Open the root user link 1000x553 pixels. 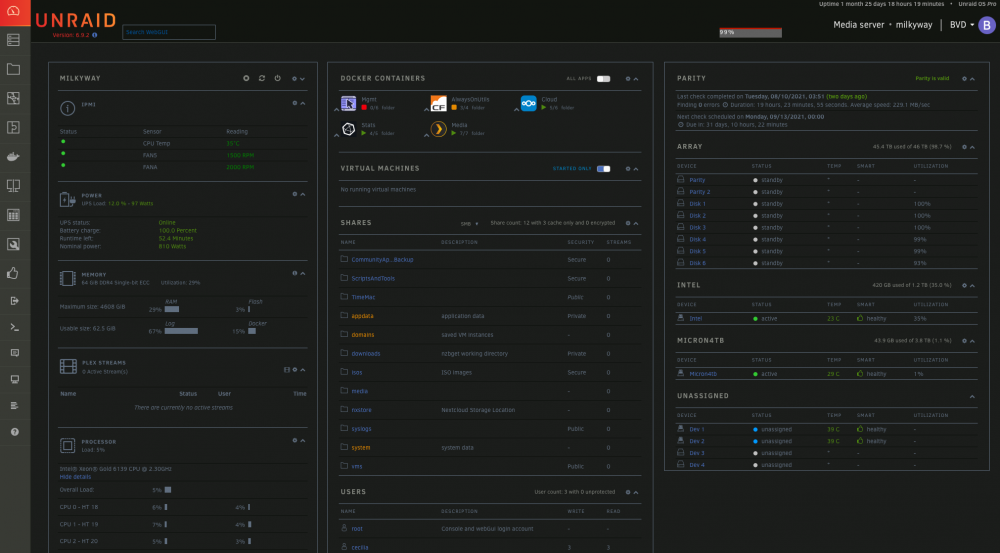[x=357, y=529]
